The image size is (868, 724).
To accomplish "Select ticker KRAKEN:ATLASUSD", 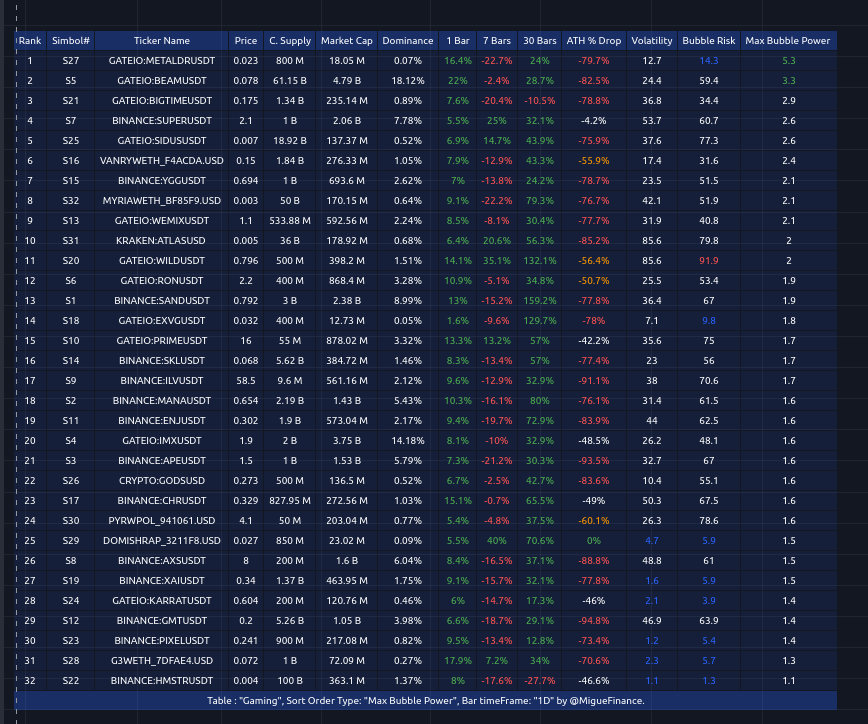I will click(162, 240).
